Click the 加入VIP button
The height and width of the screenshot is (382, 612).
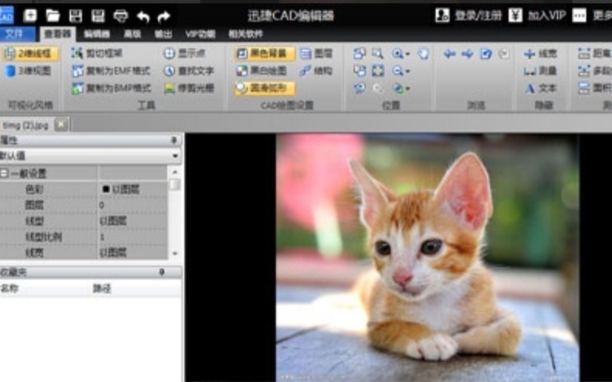(537, 16)
